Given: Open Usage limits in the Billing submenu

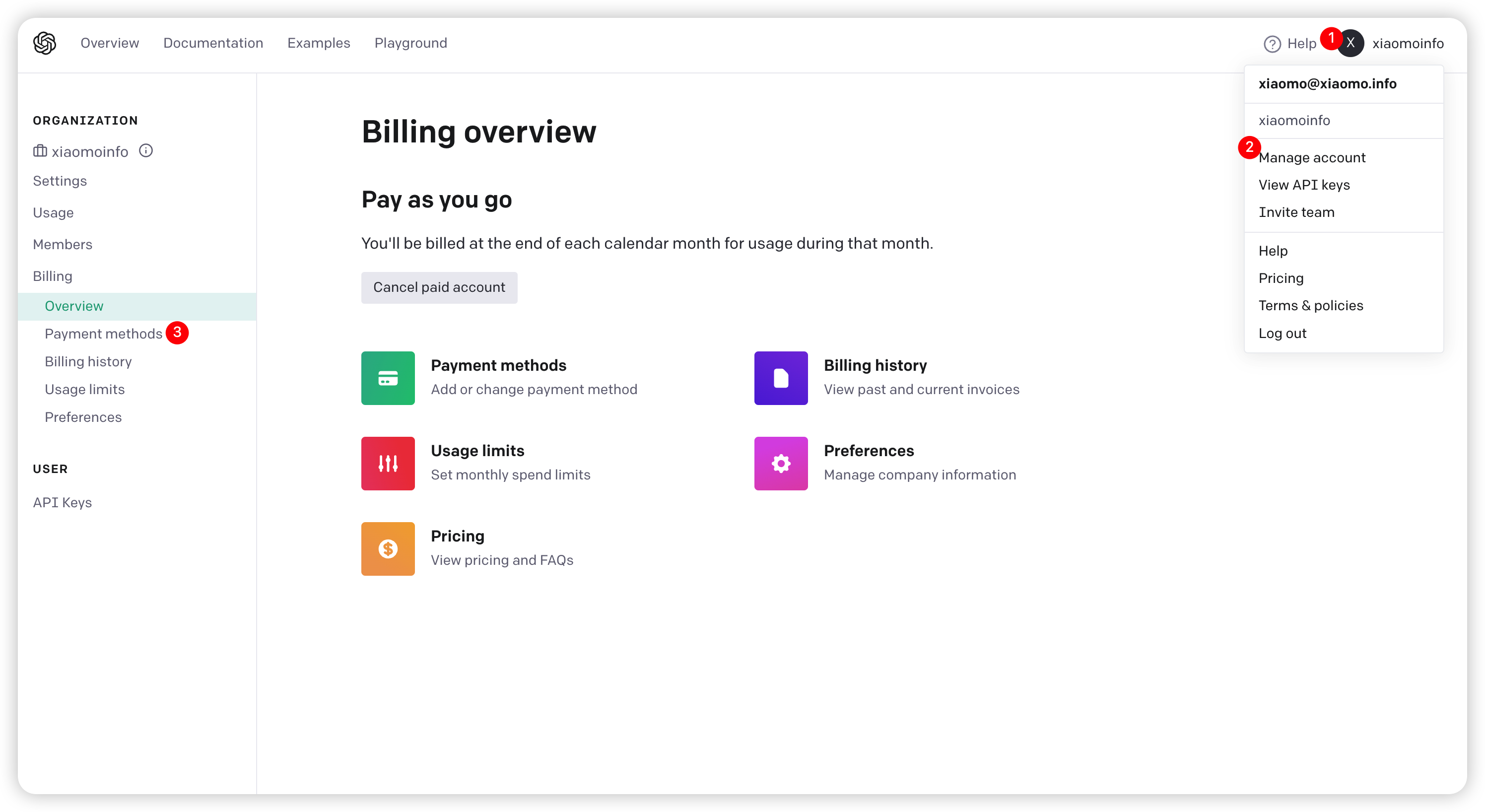Looking at the screenshot, I should pos(85,390).
